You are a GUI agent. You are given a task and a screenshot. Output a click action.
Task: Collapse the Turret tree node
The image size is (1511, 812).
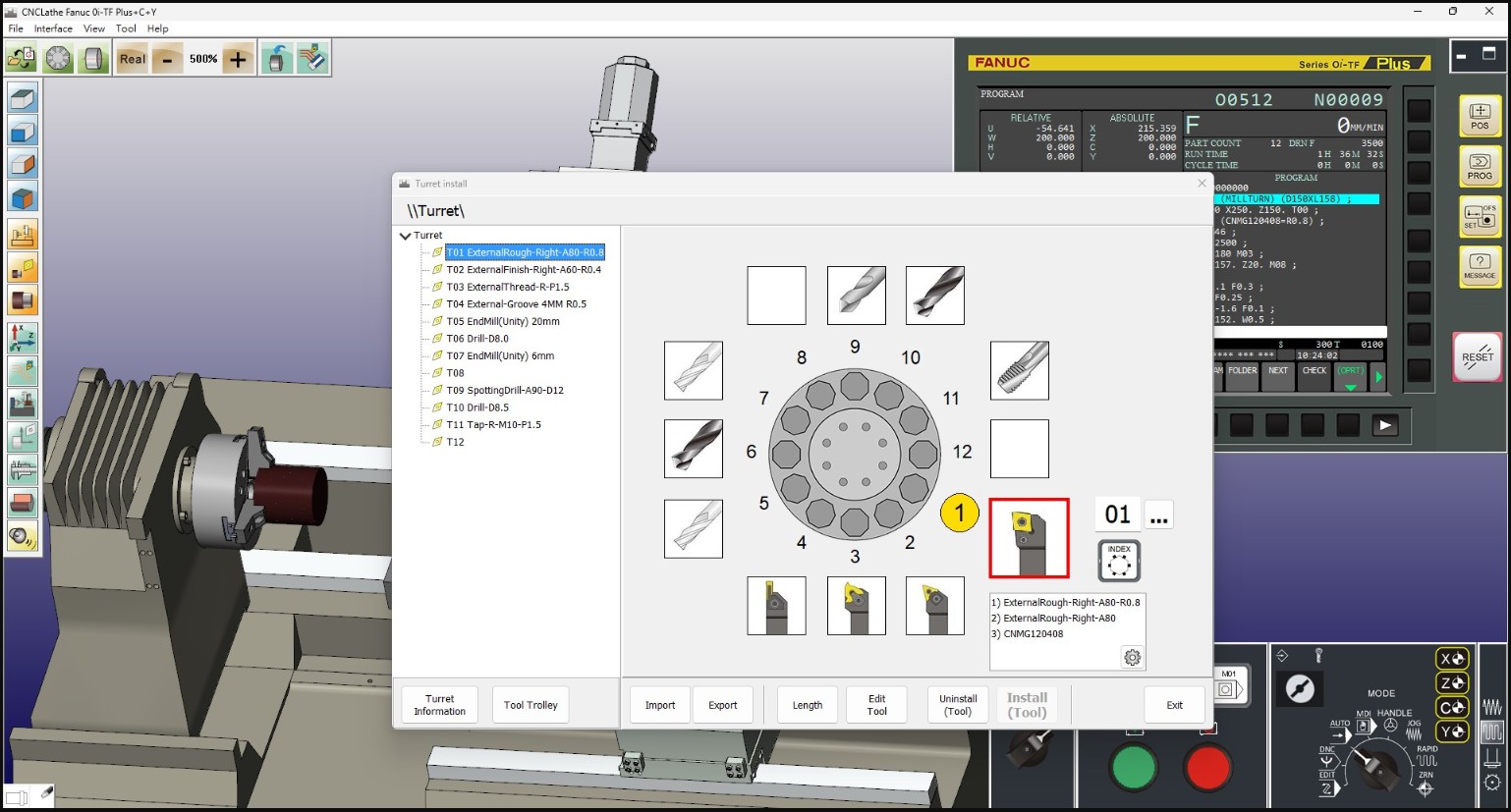405,236
